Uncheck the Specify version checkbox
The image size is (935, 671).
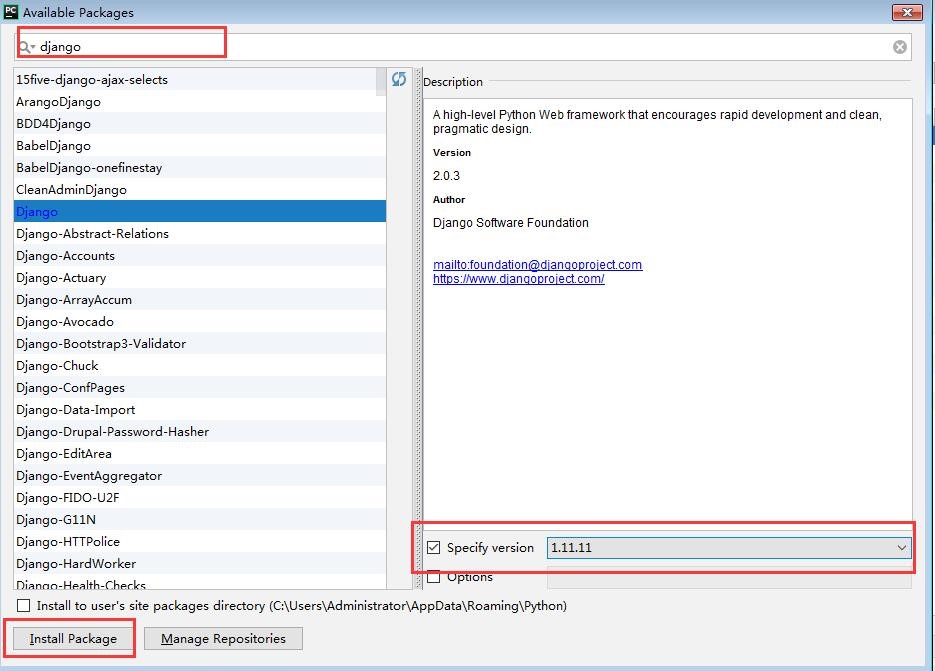[x=434, y=548]
